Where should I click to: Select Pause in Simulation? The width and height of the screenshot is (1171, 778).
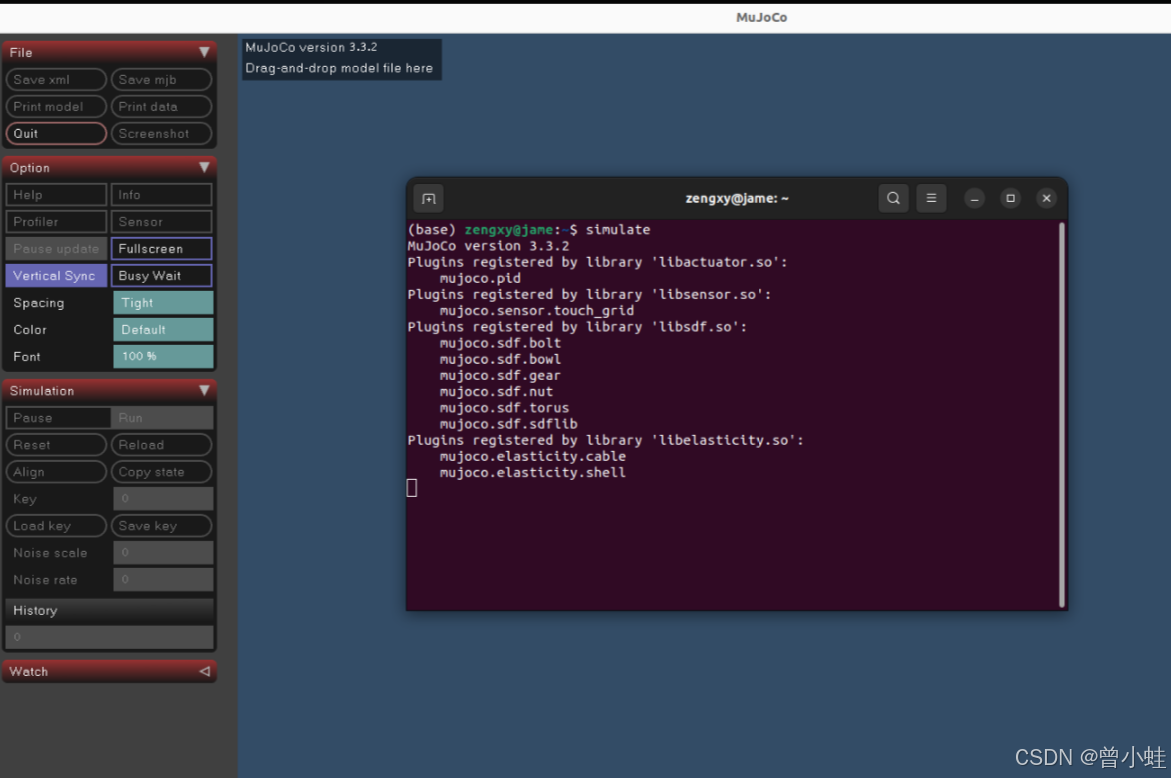(x=58, y=418)
